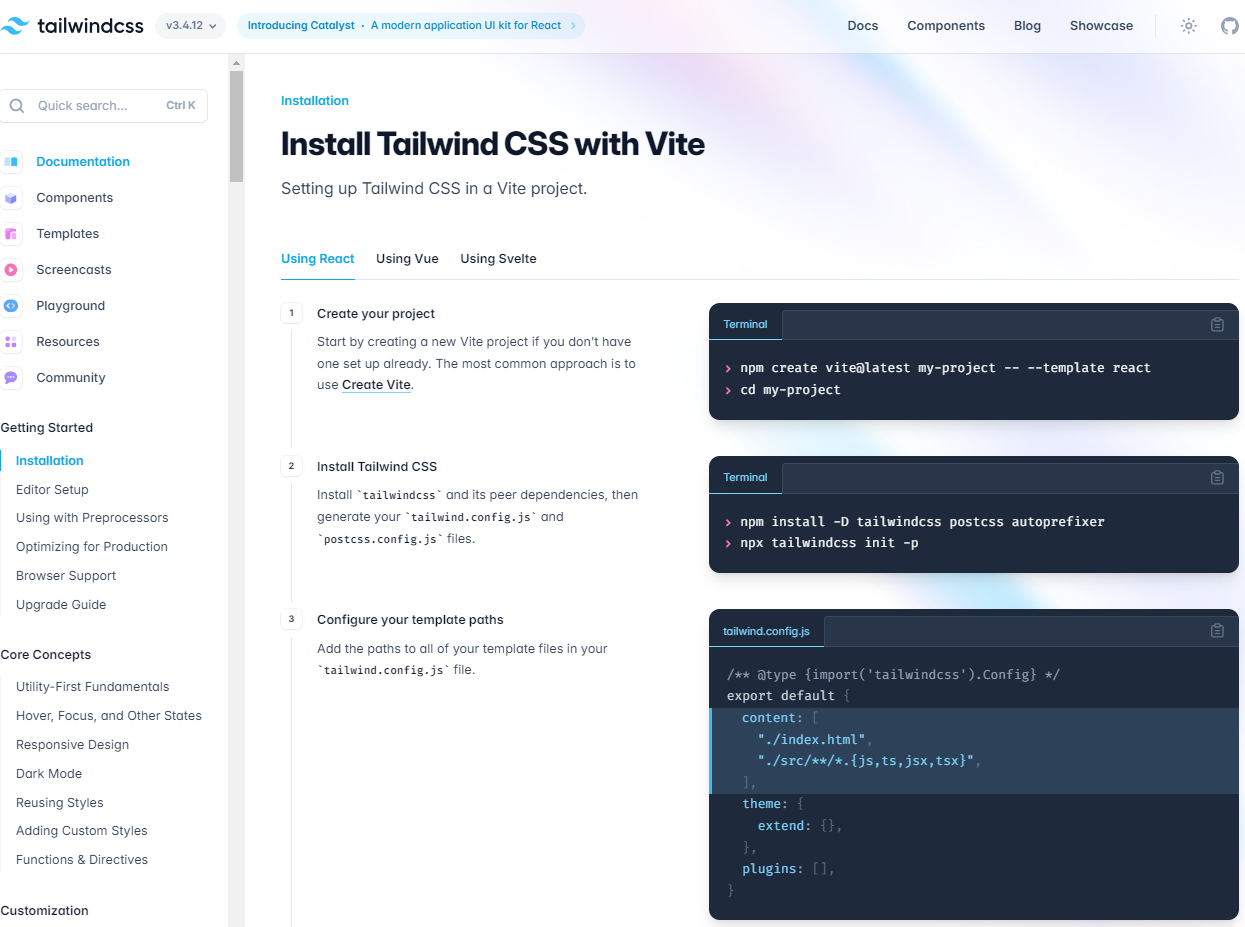This screenshot has width=1245, height=927.
Task: Go to the Dark Mode page
Action: 49,774
